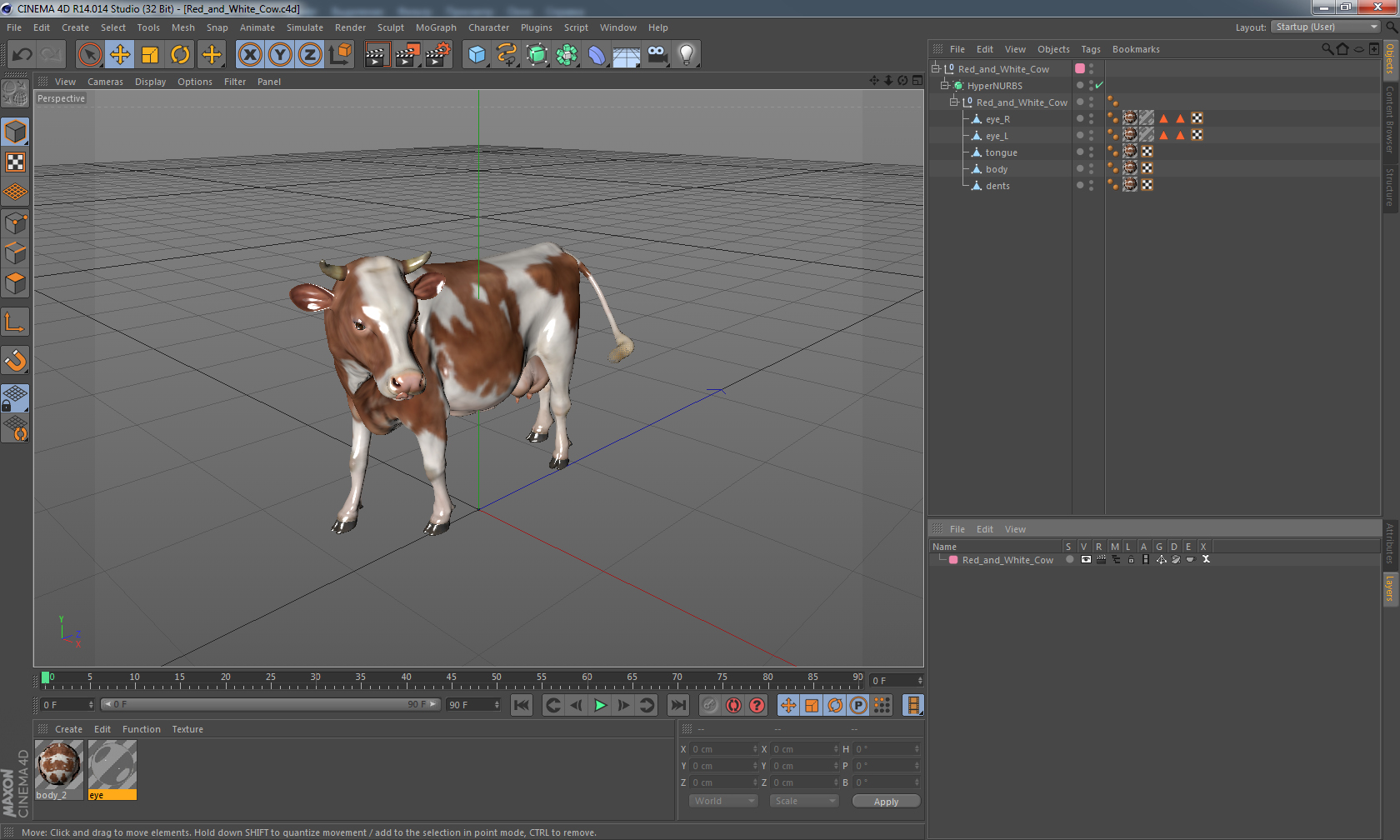This screenshot has width=1400, height=840.
Task: Render to Picture Viewer
Action: point(407,55)
